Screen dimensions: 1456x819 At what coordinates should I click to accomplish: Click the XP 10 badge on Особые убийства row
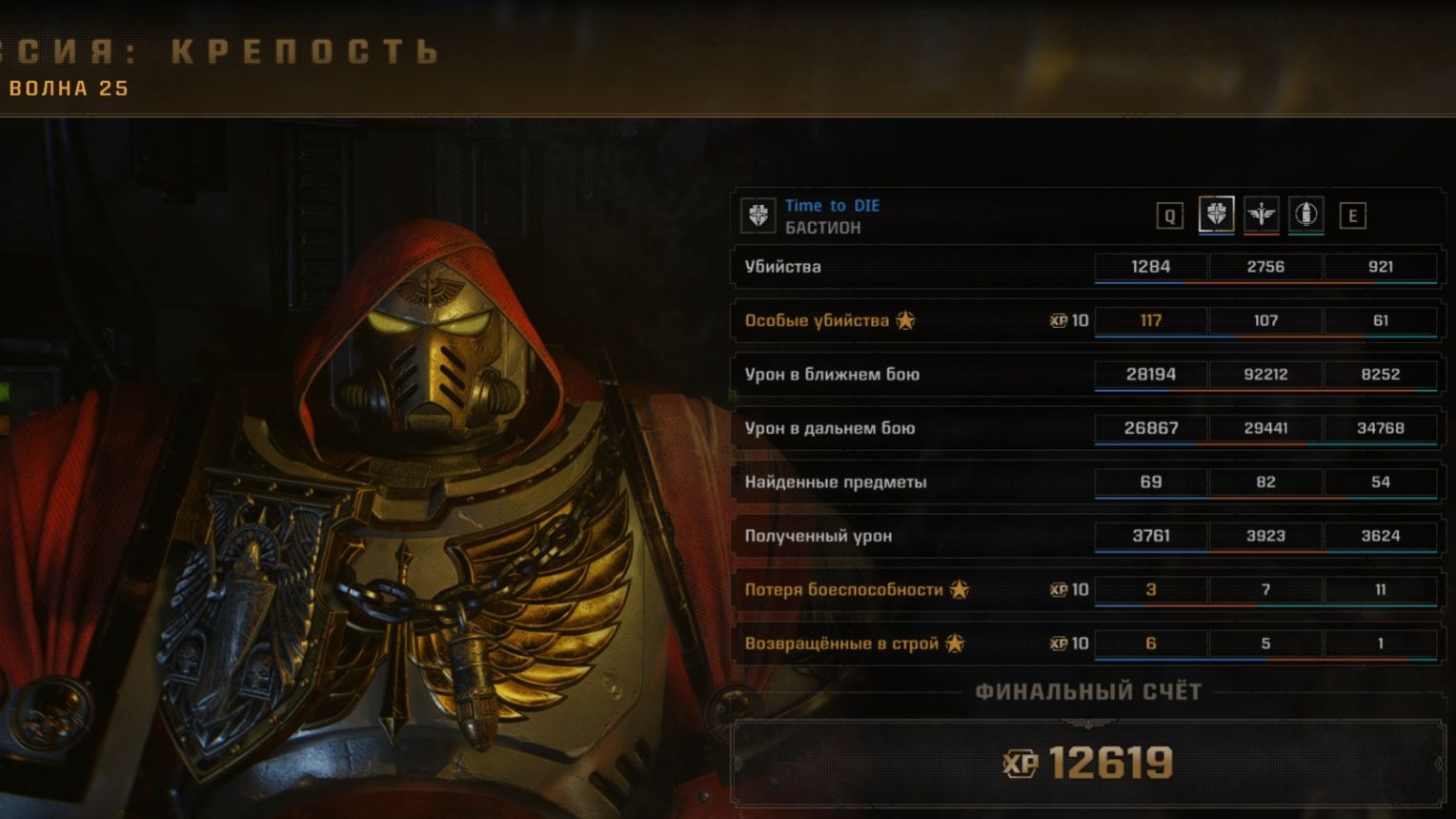pos(1069,320)
